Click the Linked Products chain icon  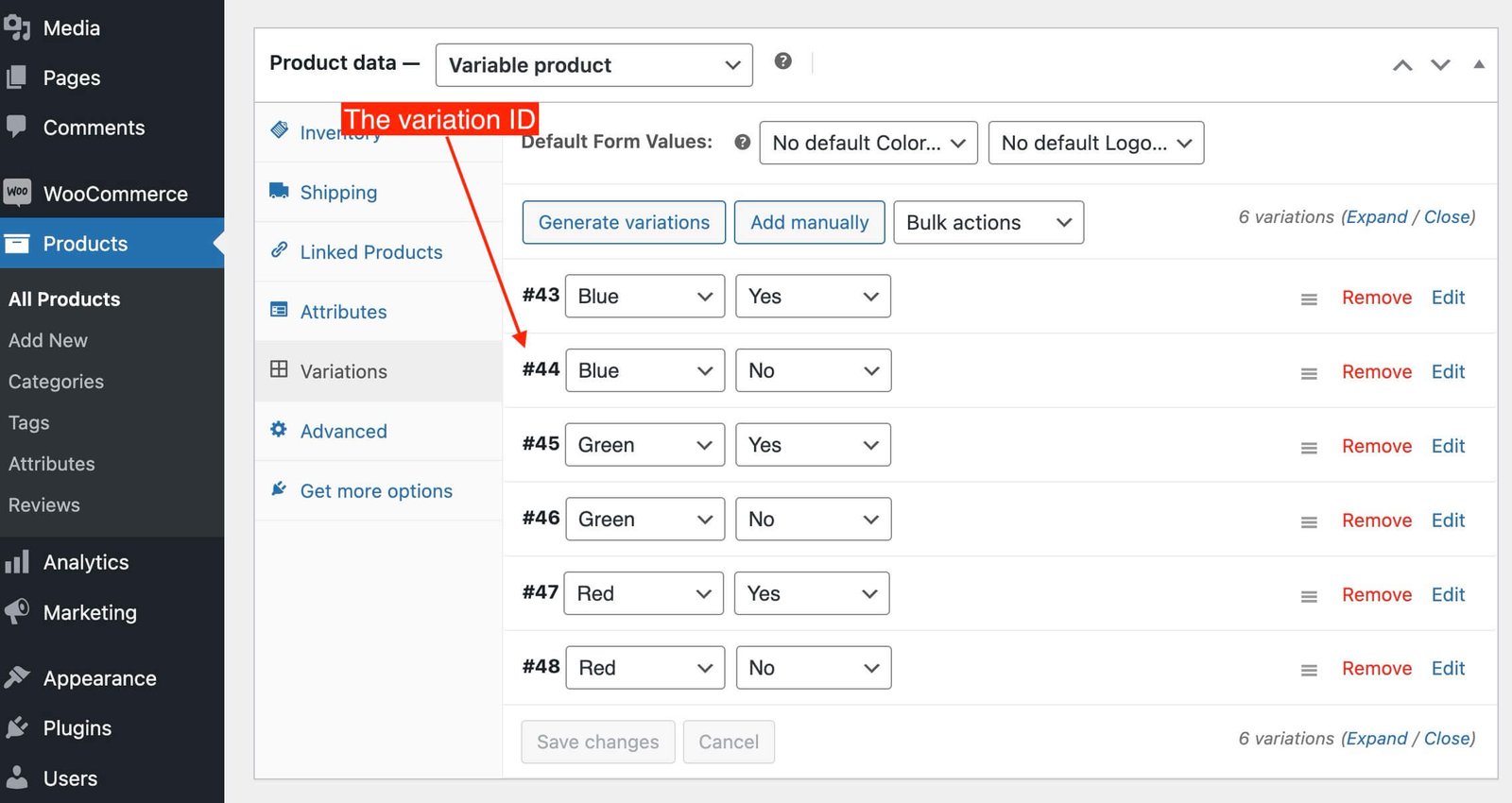point(279,250)
